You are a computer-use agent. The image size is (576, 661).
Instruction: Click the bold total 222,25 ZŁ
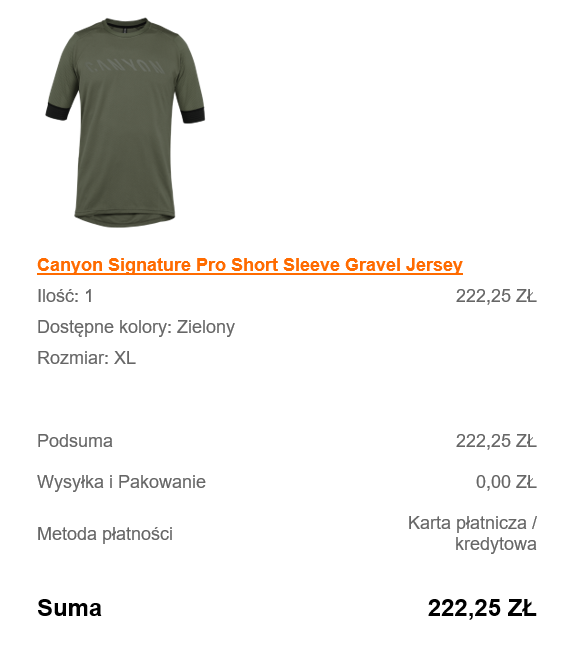click(482, 608)
